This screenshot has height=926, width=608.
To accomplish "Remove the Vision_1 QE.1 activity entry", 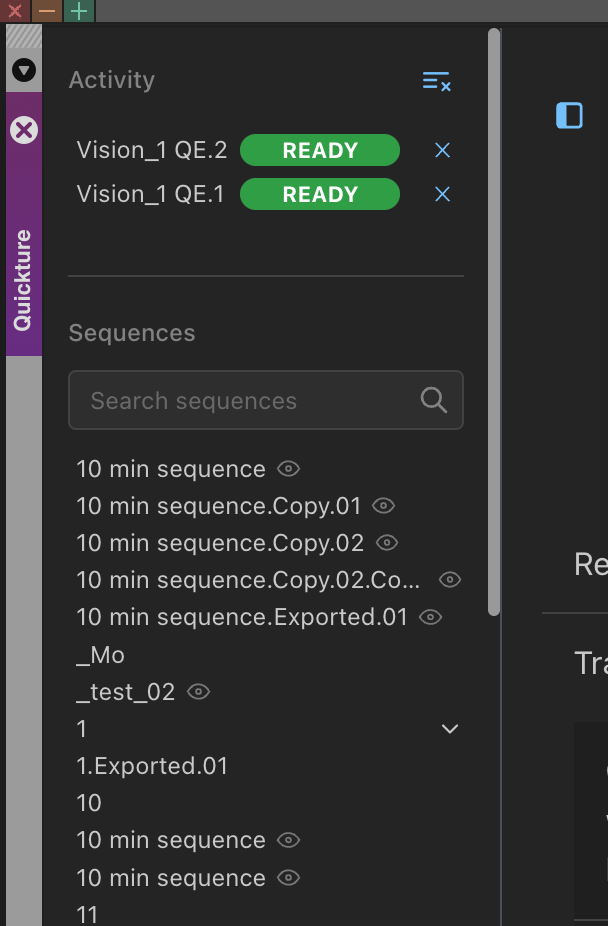I will (443, 194).
